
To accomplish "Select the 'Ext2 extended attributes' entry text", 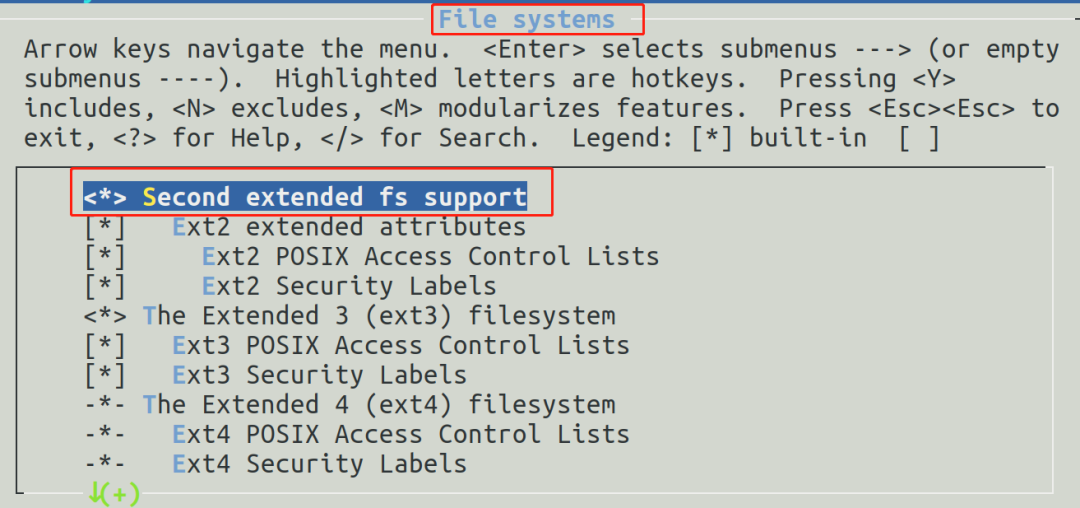I will [349, 227].
